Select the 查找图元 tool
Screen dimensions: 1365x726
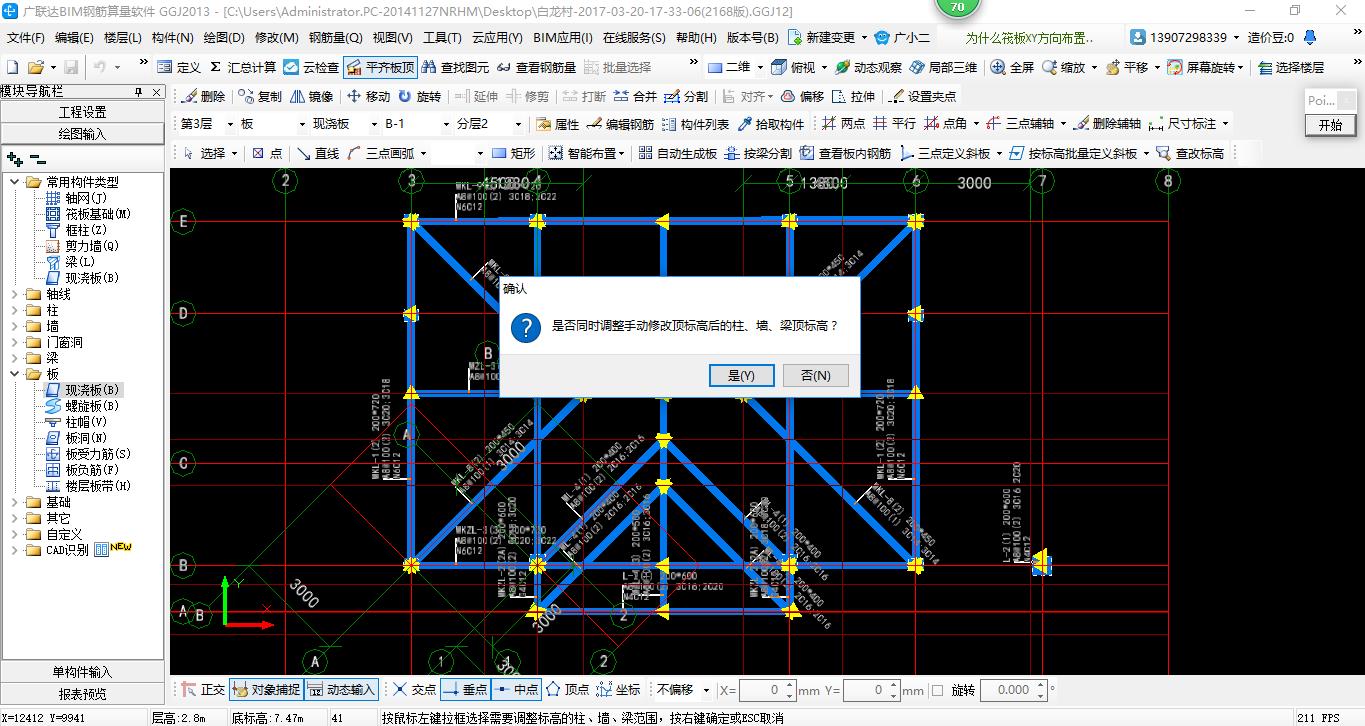pyautogui.click(x=456, y=67)
